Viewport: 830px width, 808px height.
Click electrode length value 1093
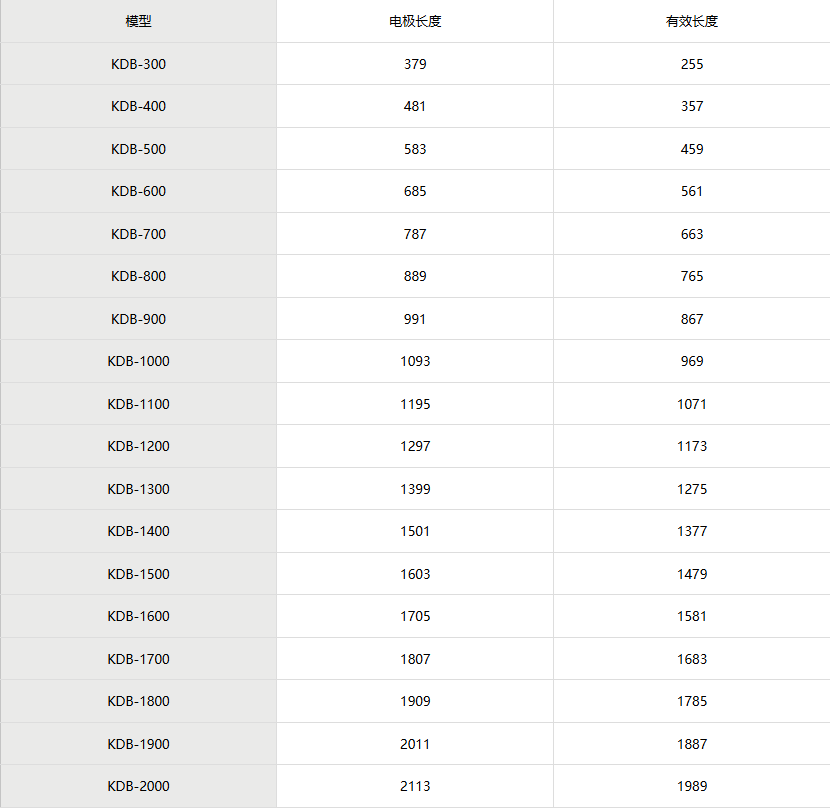click(x=415, y=361)
